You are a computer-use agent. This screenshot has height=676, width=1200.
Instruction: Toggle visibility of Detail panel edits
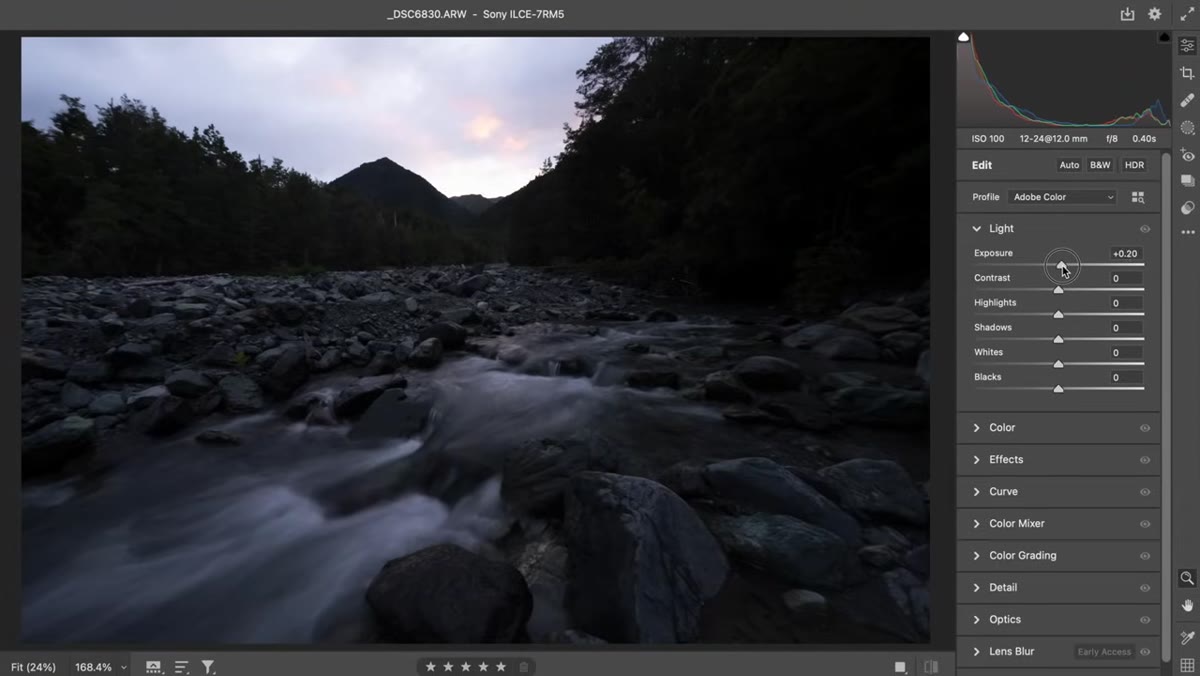(x=1145, y=588)
